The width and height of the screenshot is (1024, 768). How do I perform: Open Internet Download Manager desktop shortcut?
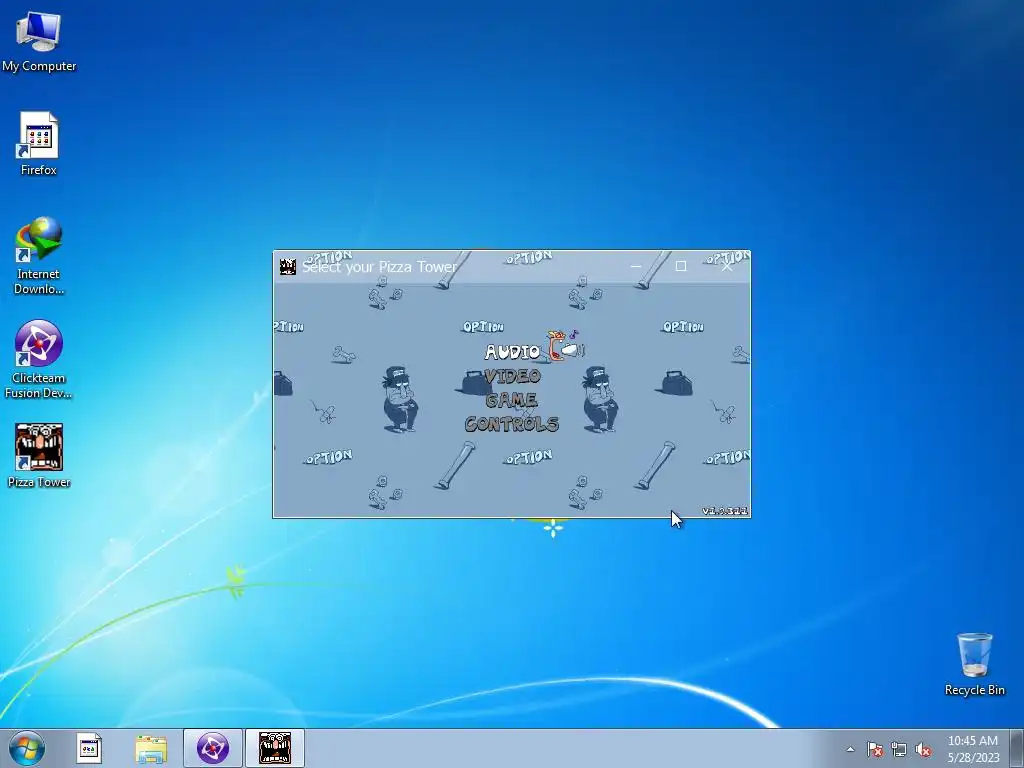(x=39, y=255)
